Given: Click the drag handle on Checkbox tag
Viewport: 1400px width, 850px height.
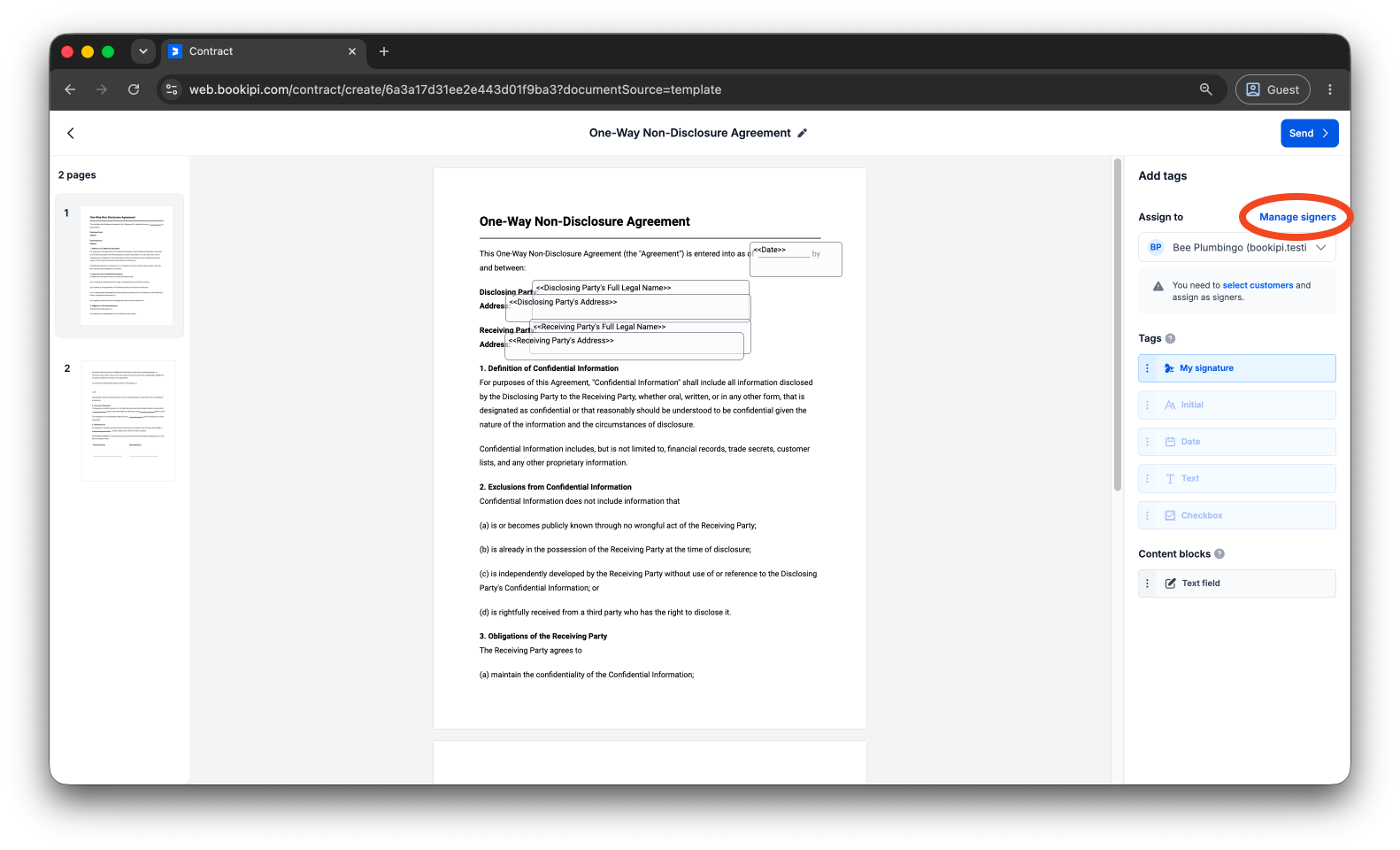Looking at the screenshot, I should 1147,515.
